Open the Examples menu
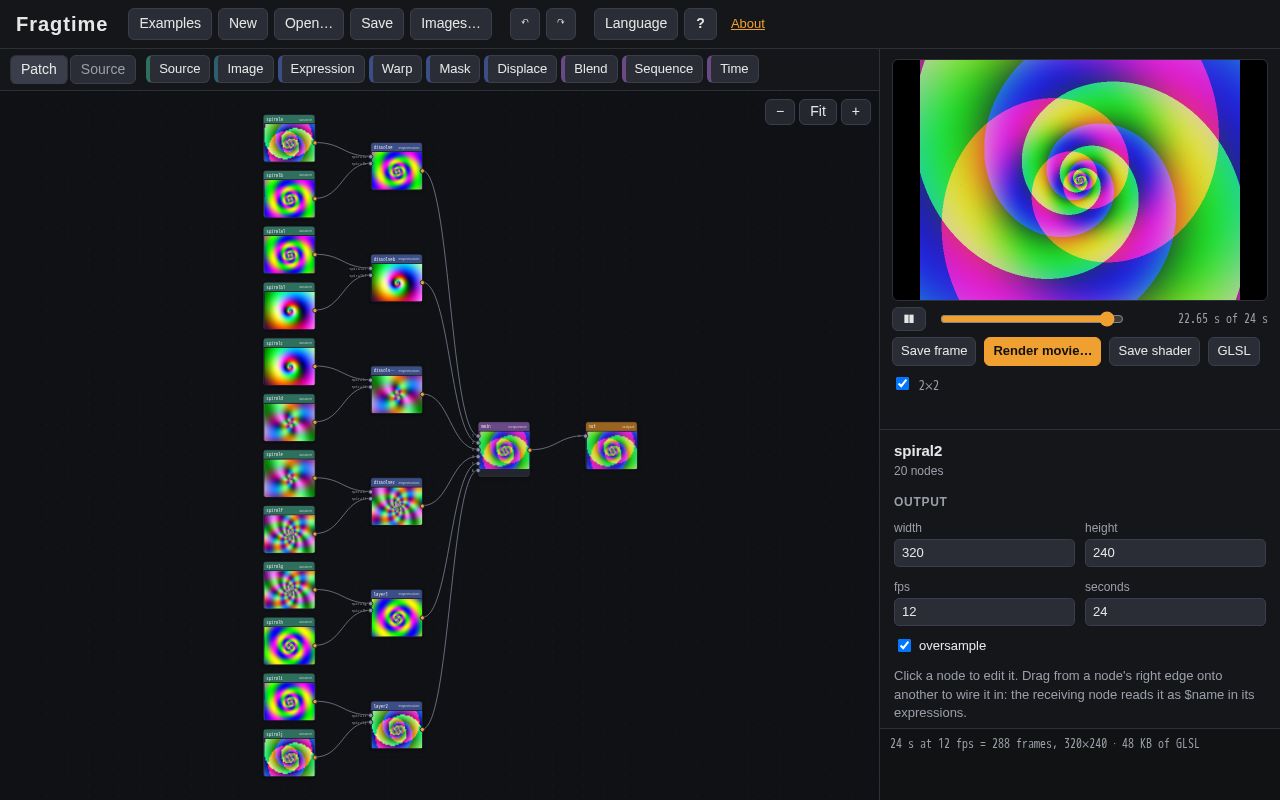 click(x=170, y=24)
